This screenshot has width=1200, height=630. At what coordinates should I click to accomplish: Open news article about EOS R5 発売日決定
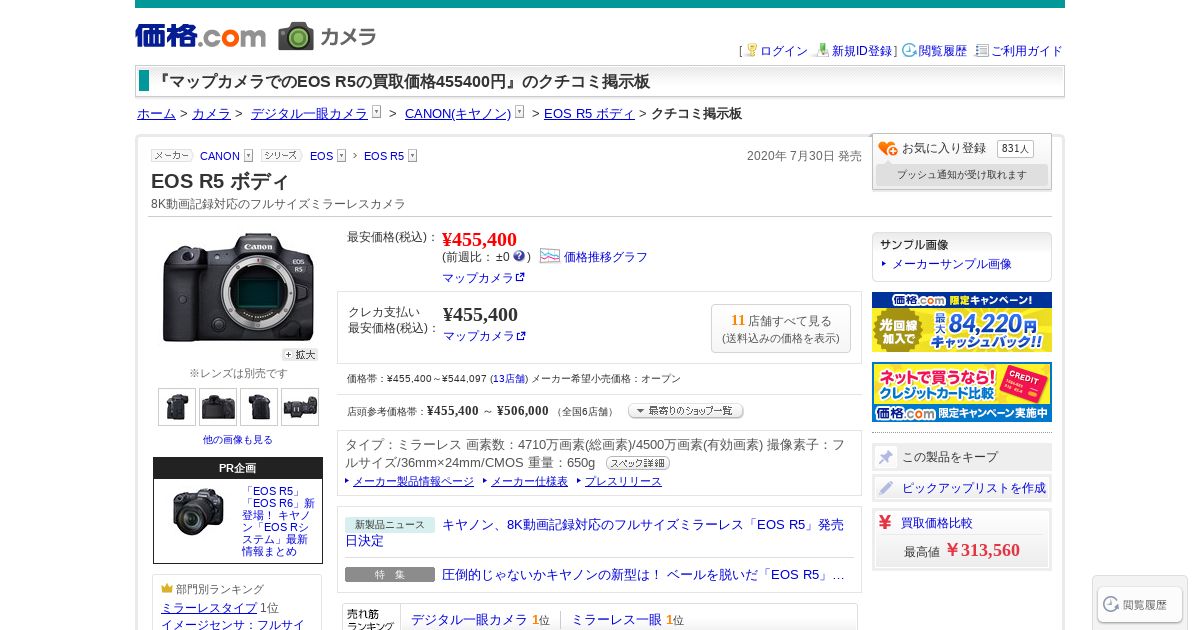(x=594, y=532)
